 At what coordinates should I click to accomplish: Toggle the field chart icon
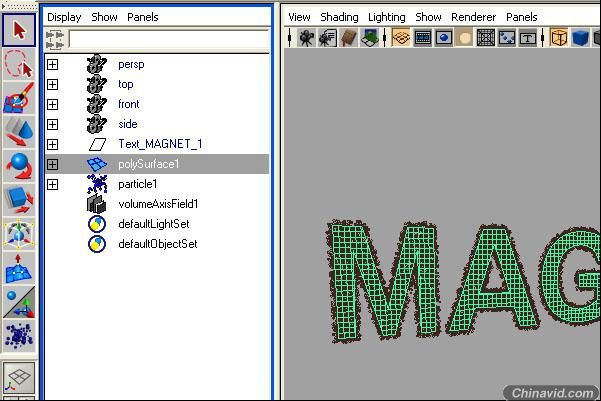[486, 38]
